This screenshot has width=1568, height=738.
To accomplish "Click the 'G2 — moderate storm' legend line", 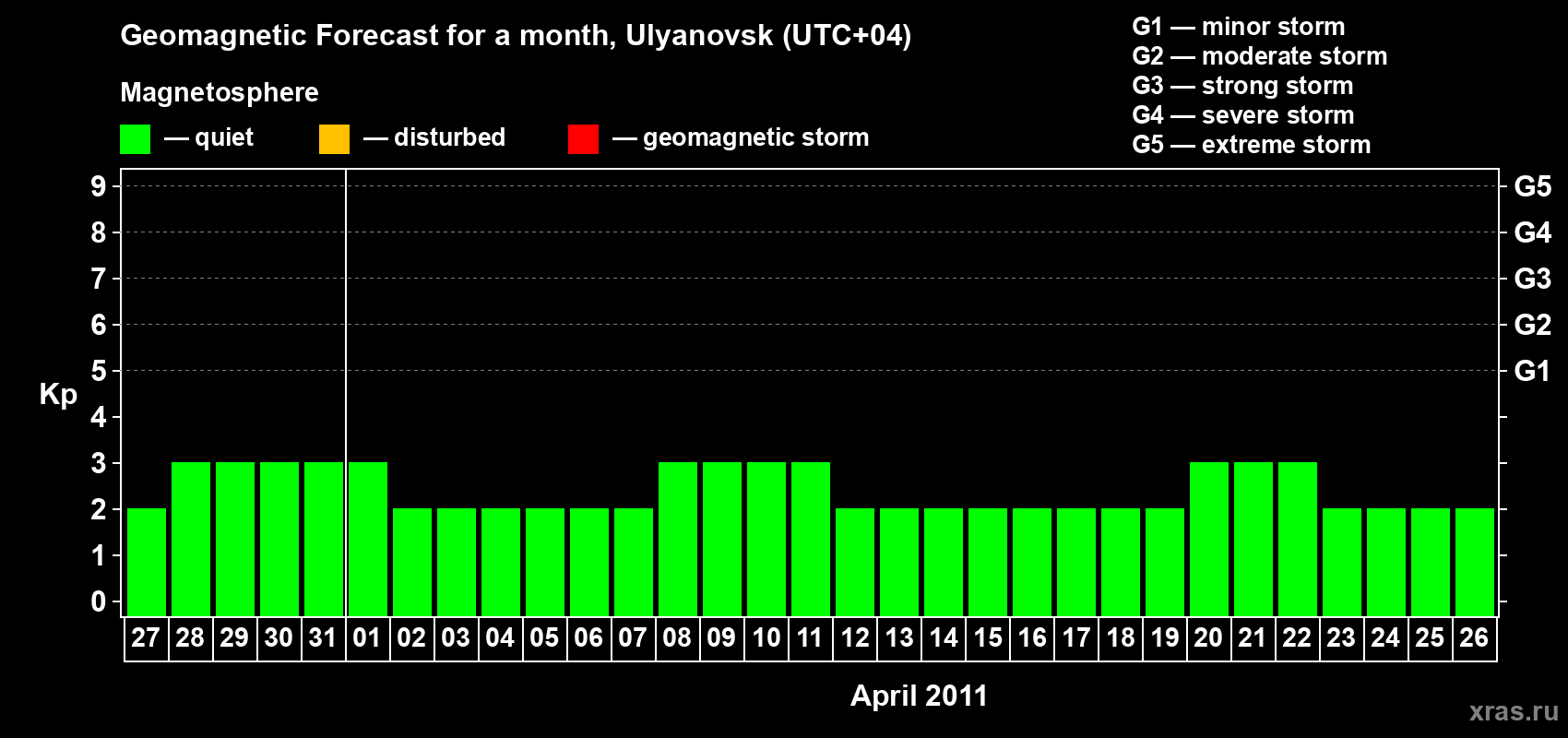I will coord(1259,56).
